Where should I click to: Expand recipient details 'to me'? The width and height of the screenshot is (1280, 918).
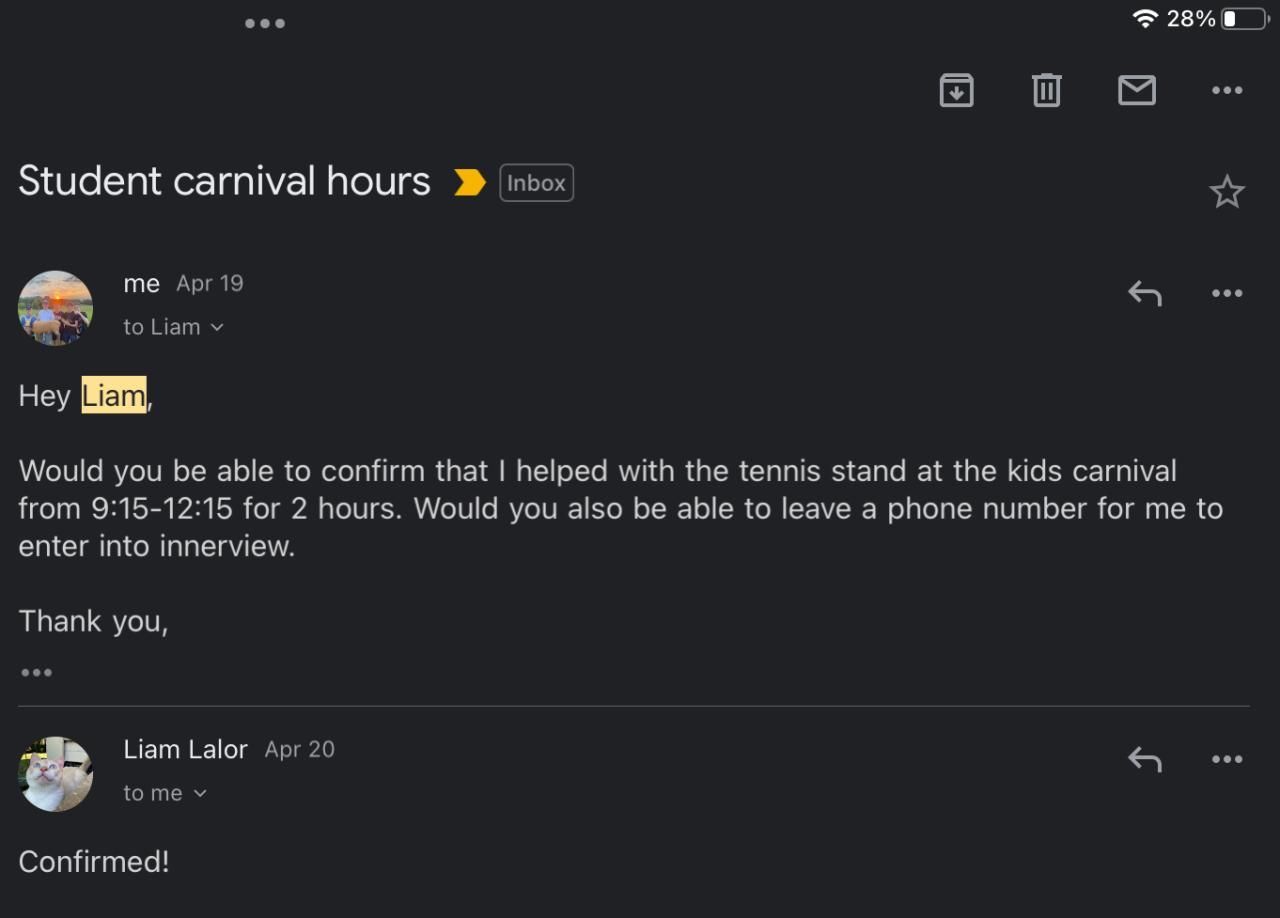tap(165, 793)
